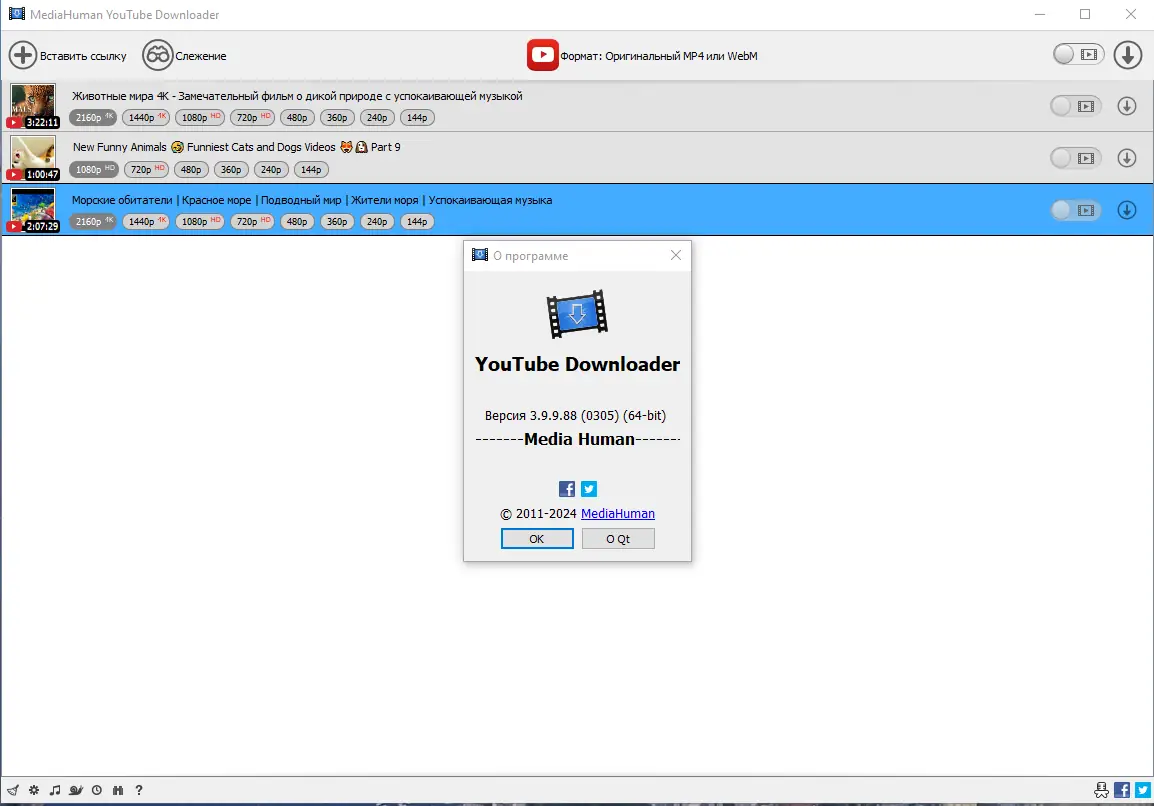Screen dimensions: 1154x806
Task: Open help via the question mark icon
Action: (138, 791)
